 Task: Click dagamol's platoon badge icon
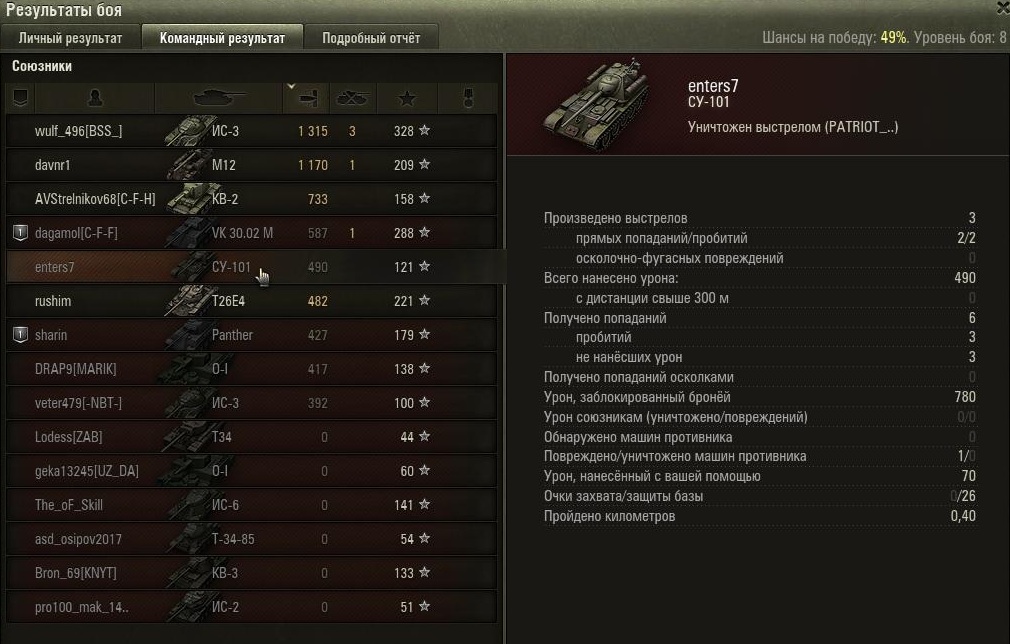[x=21, y=232]
